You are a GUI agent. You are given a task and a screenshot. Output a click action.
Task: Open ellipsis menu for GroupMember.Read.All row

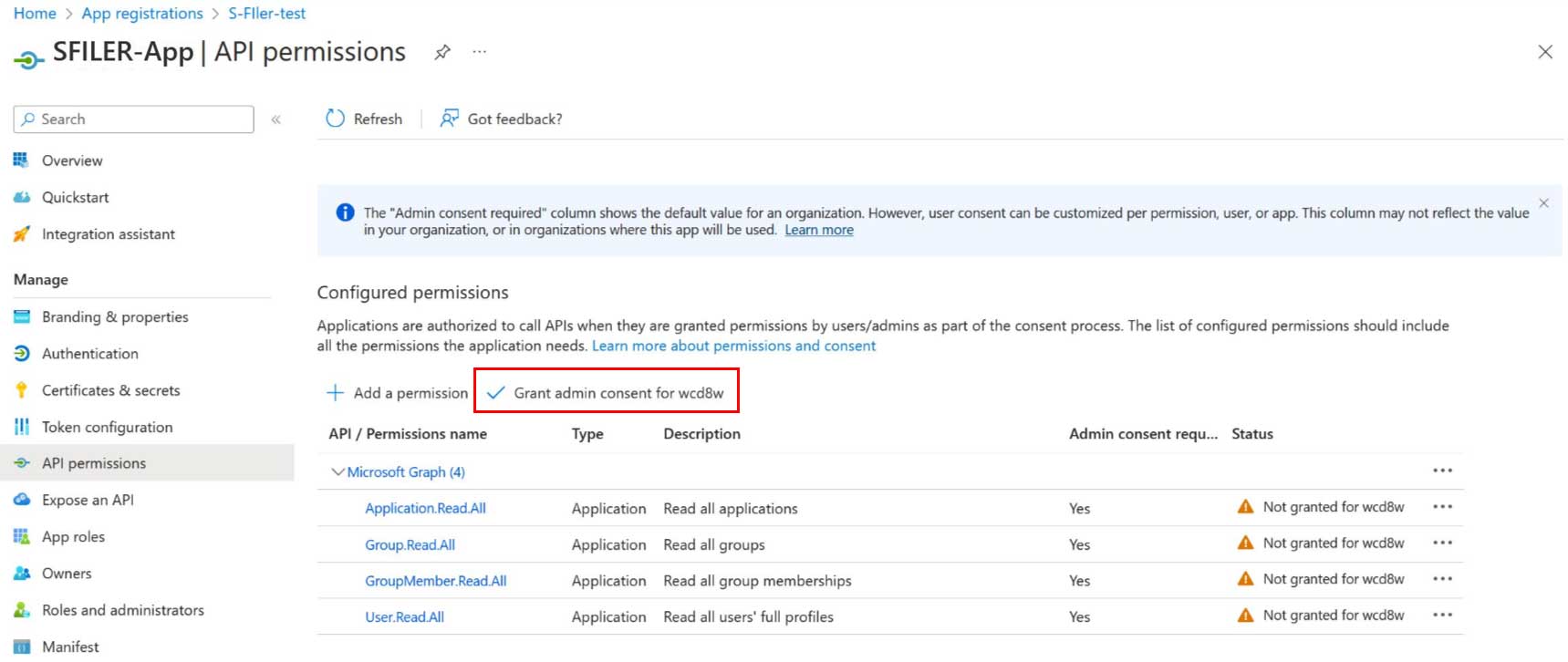1442,579
